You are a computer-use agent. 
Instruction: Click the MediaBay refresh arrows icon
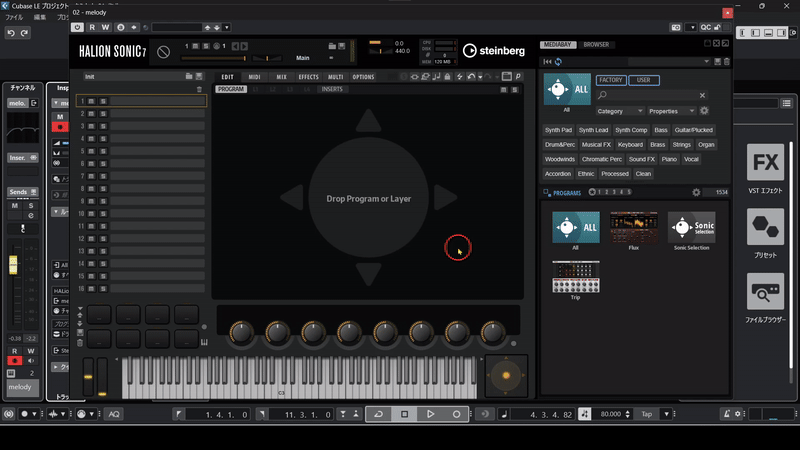[x=558, y=62]
